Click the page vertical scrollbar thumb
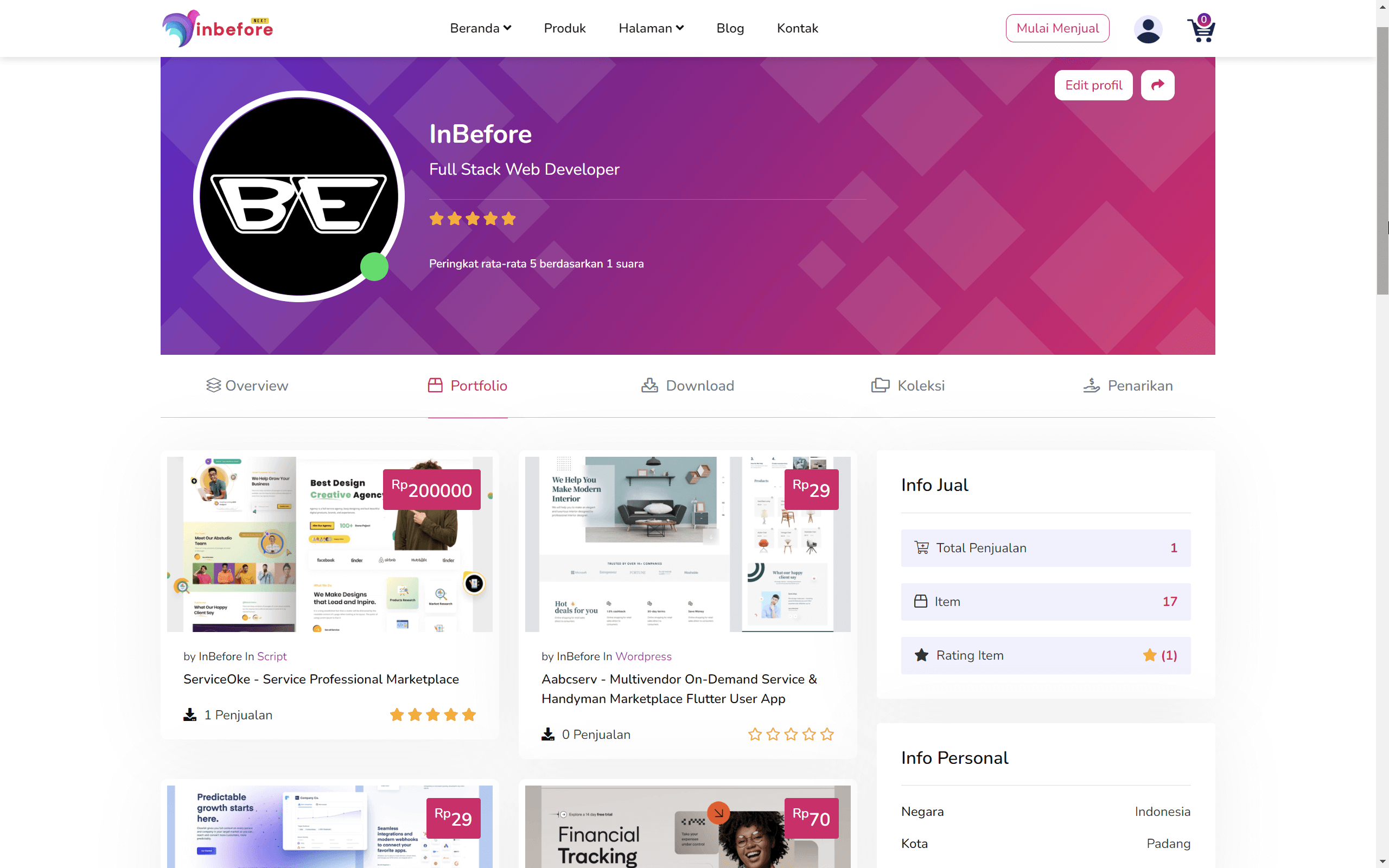This screenshot has width=1389, height=868. [x=1382, y=161]
